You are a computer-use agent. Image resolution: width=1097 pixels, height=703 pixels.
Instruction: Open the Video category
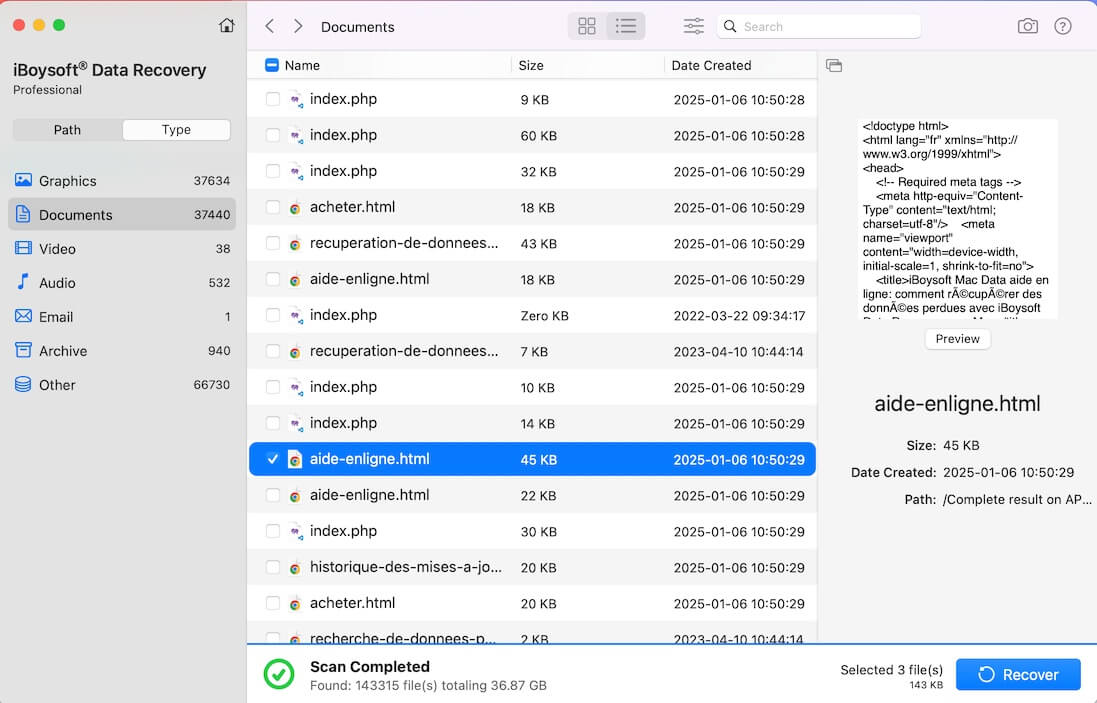click(122, 248)
